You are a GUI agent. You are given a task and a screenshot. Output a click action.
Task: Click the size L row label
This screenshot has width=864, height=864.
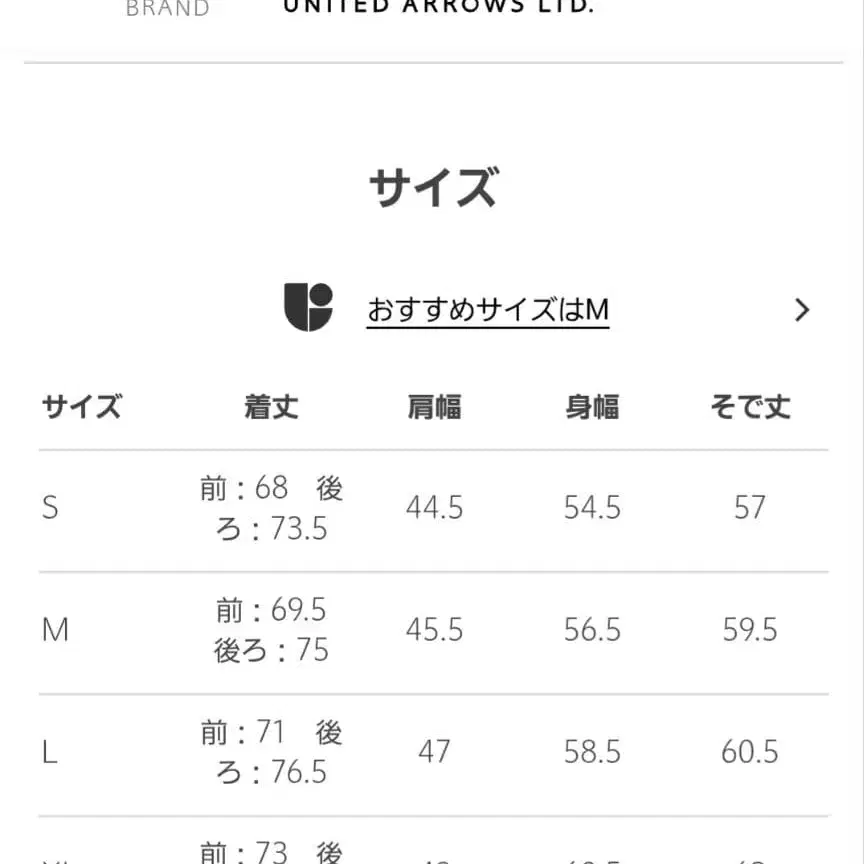pos(50,752)
